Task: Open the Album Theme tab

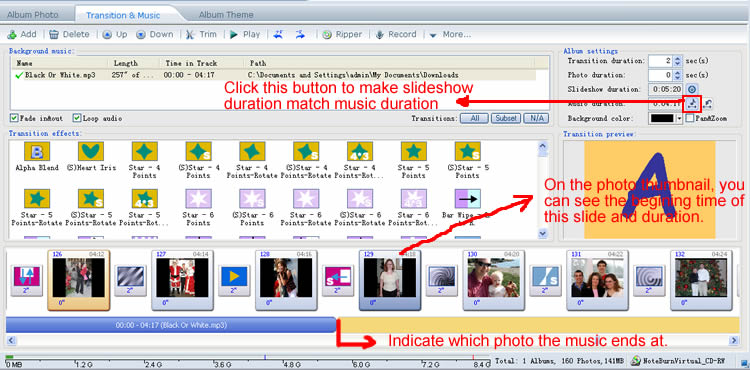Action: pos(226,15)
